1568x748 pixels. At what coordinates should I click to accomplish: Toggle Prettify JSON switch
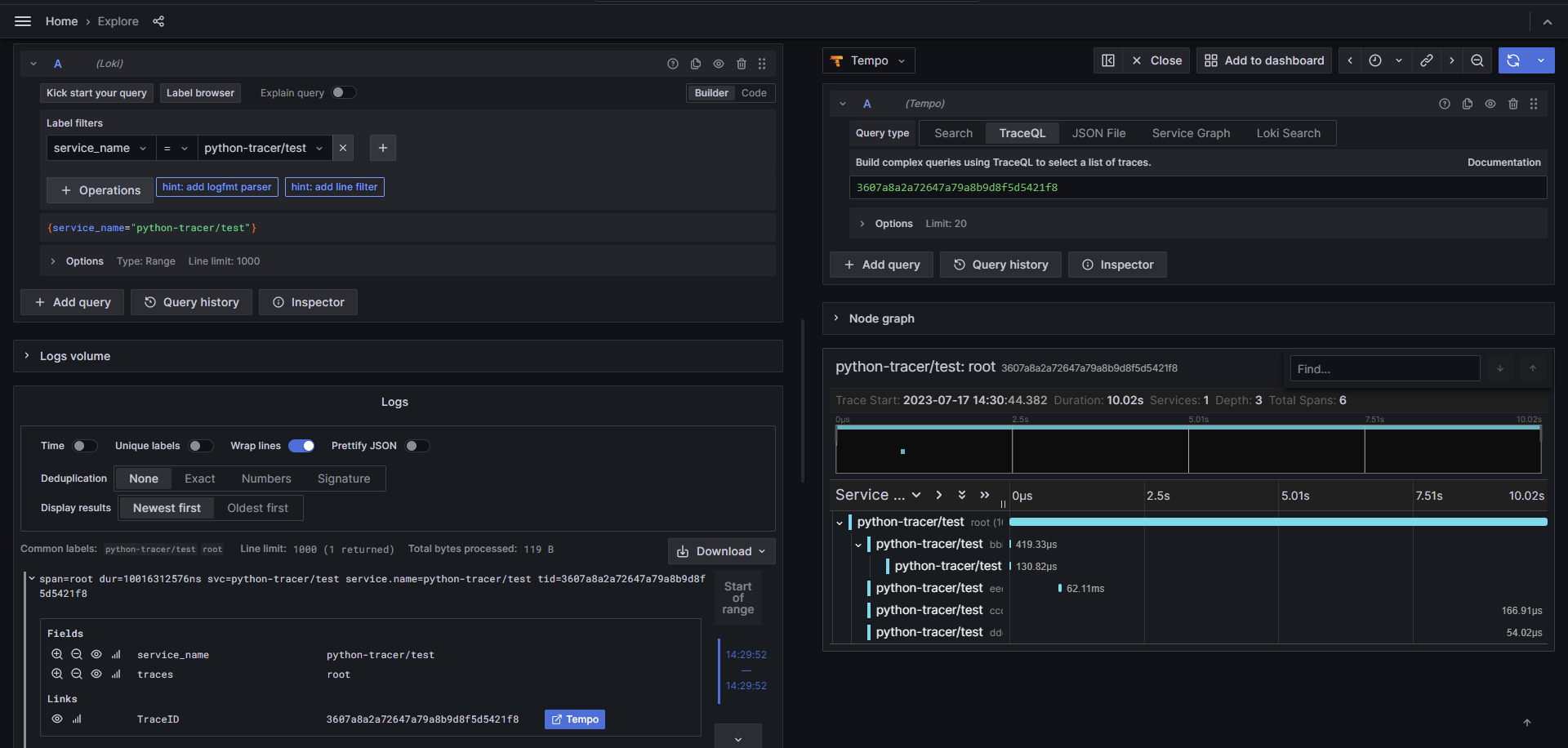(x=417, y=446)
